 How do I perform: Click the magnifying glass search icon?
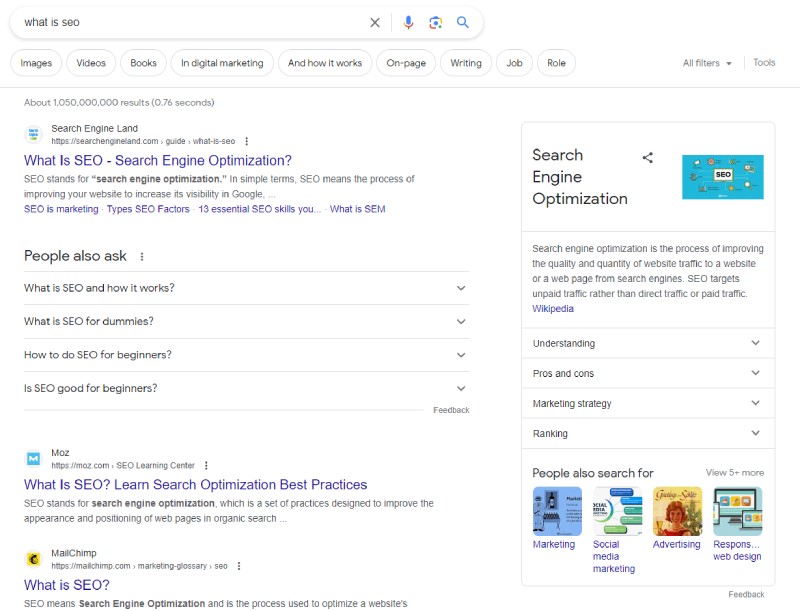tap(463, 22)
